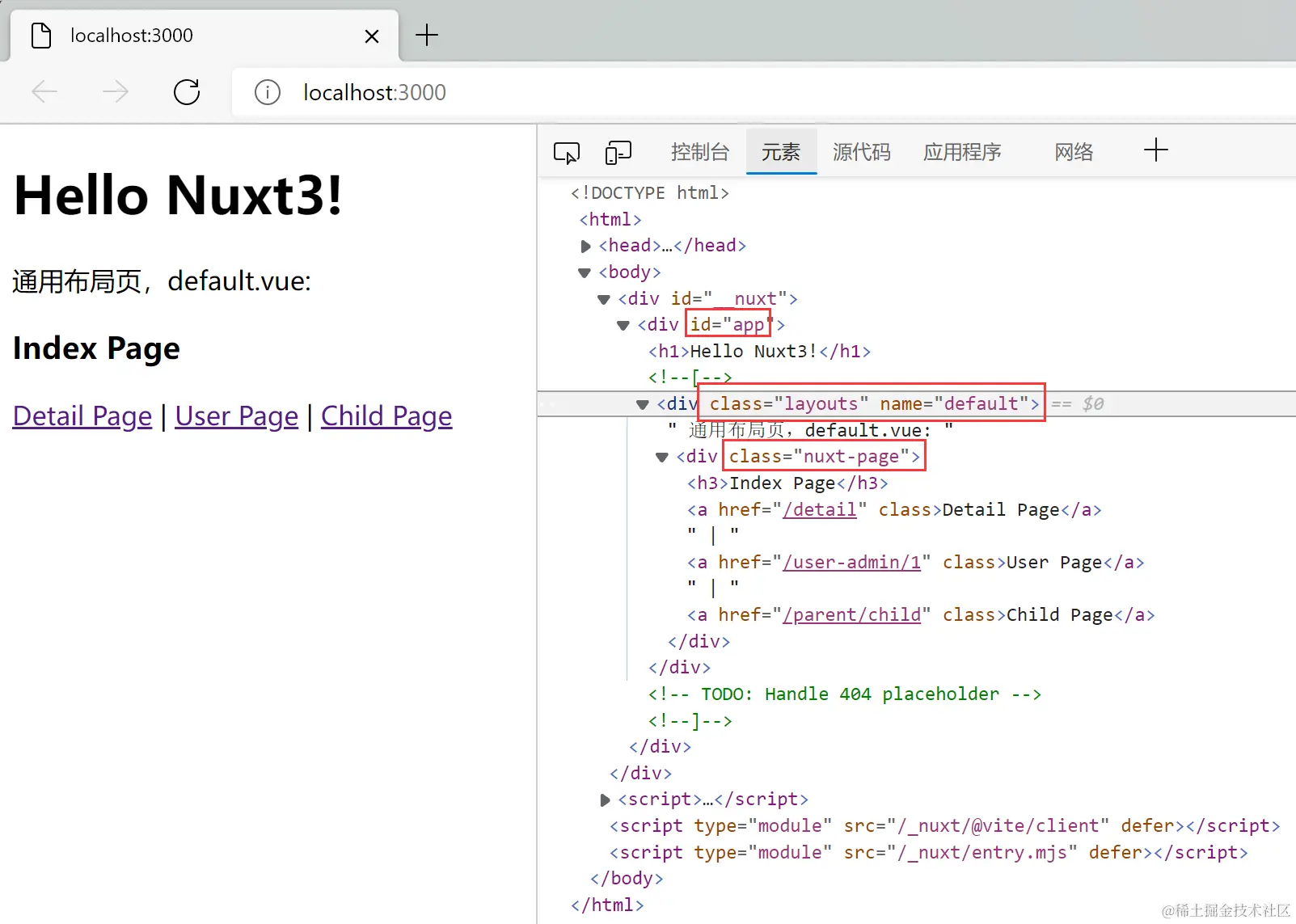Click the /detail href in DOM tree
The image size is (1296, 924).
[x=820, y=509]
